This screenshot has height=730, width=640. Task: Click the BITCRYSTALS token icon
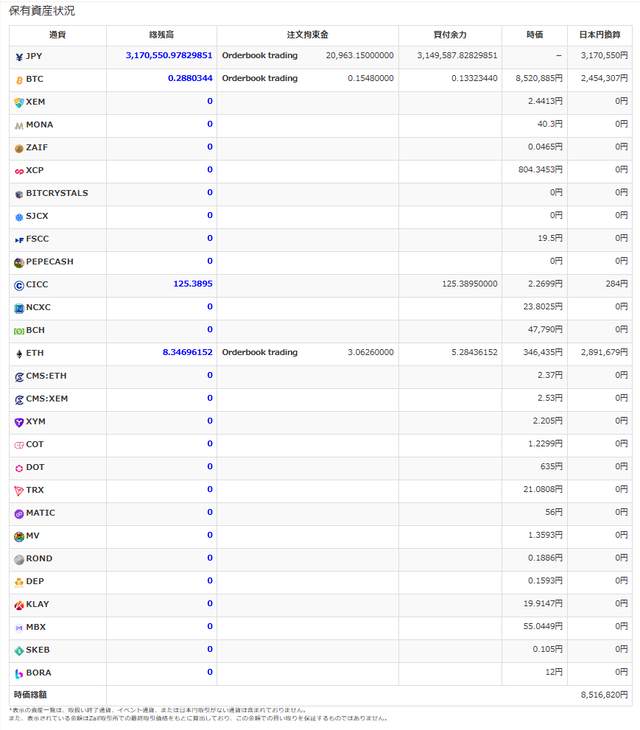(x=19, y=194)
